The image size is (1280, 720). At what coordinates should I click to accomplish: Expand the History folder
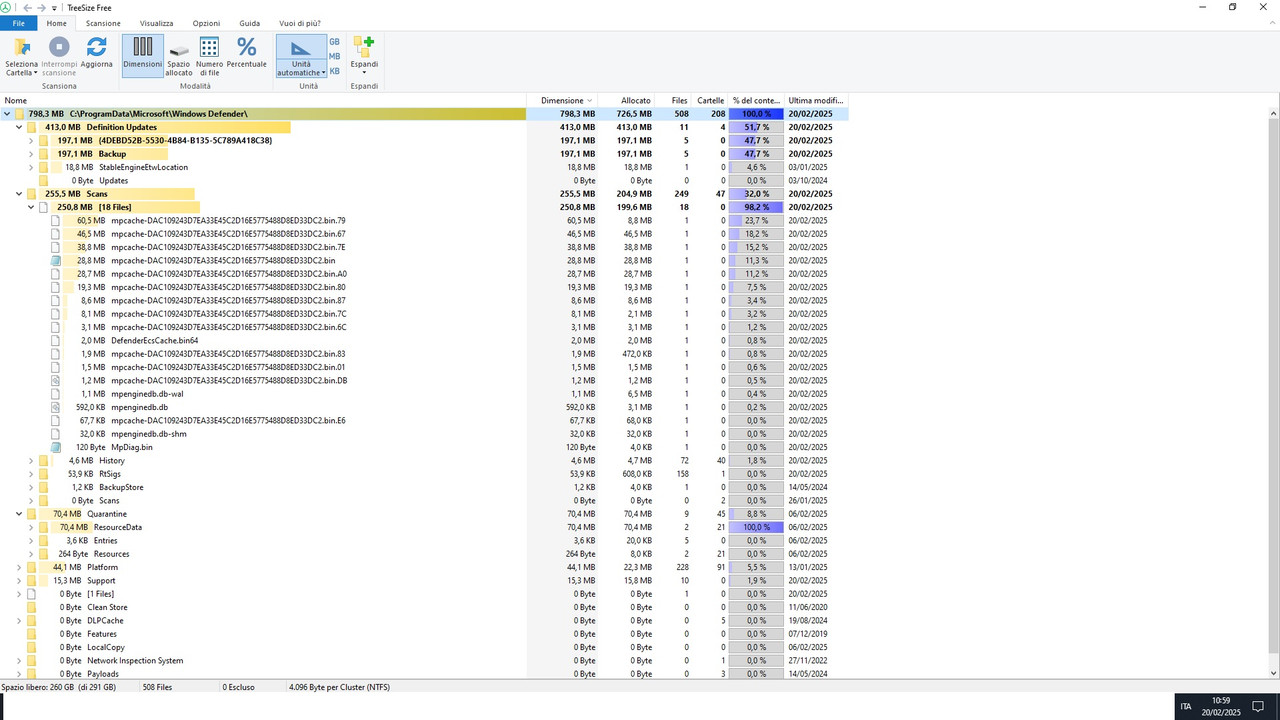[x=31, y=460]
